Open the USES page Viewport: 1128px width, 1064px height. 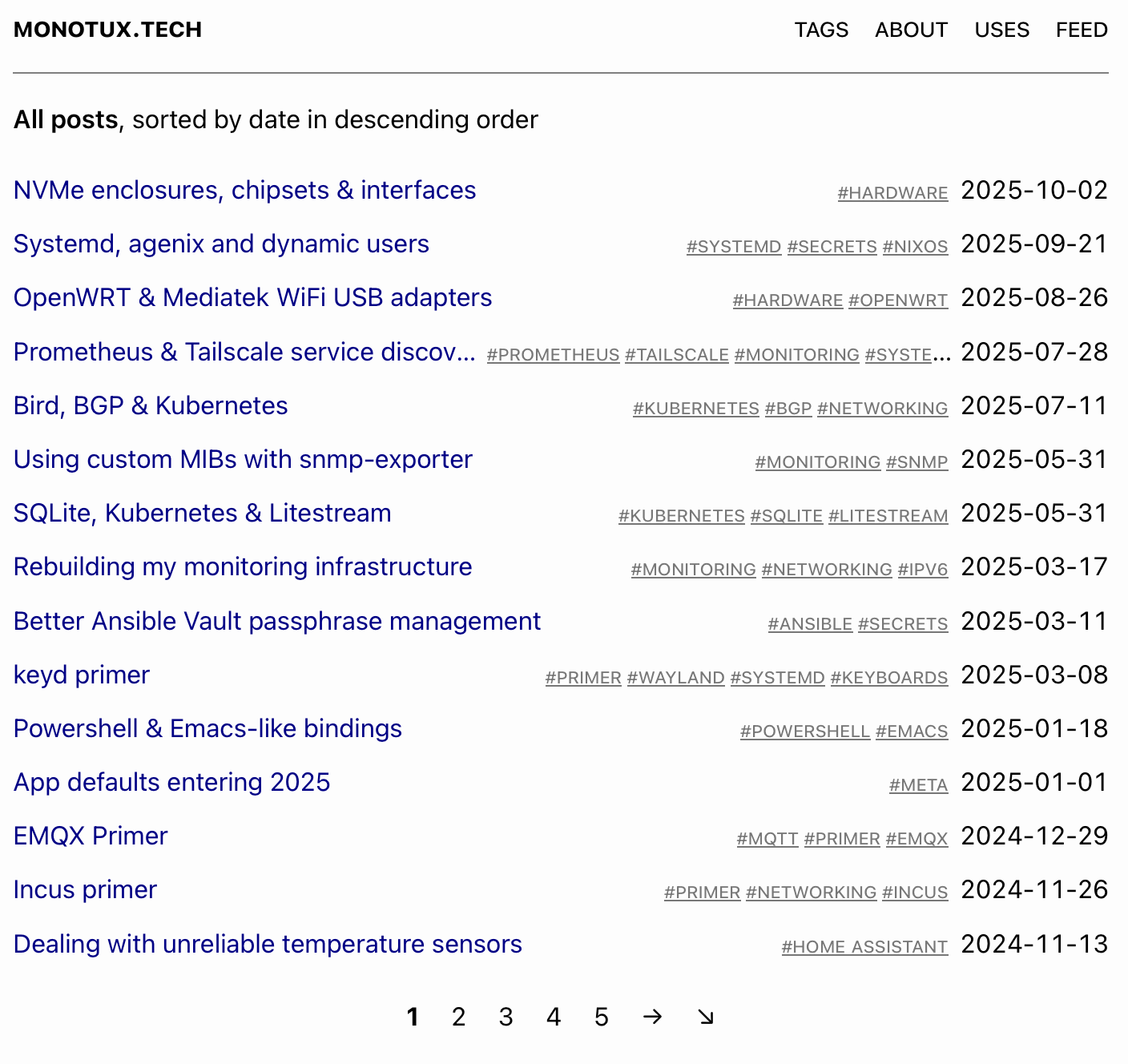point(1001,30)
